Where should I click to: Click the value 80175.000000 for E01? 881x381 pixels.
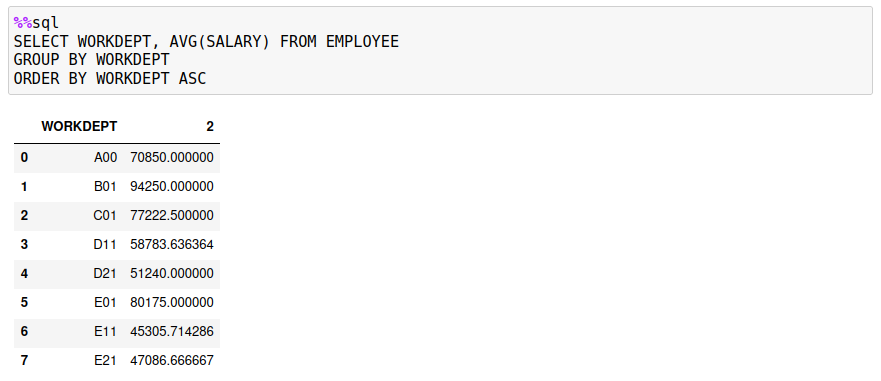click(x=172, y=303)
